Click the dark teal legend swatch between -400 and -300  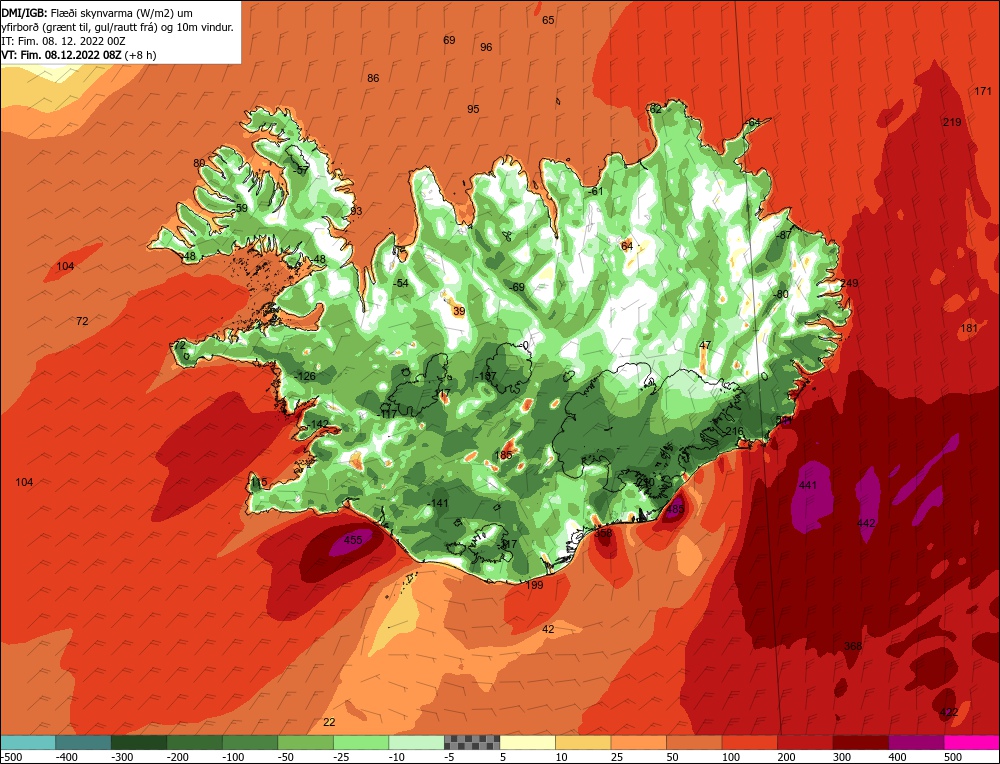pos(83,742)
